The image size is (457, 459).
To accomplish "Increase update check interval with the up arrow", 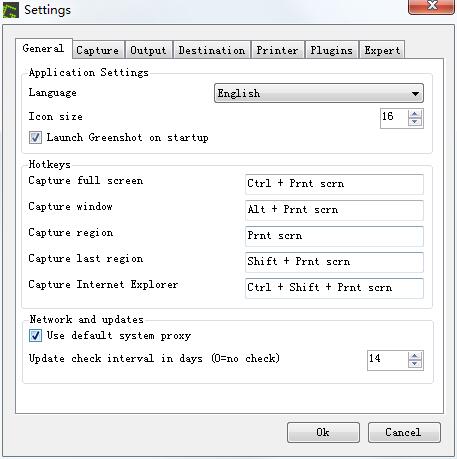I will (415, 356).
